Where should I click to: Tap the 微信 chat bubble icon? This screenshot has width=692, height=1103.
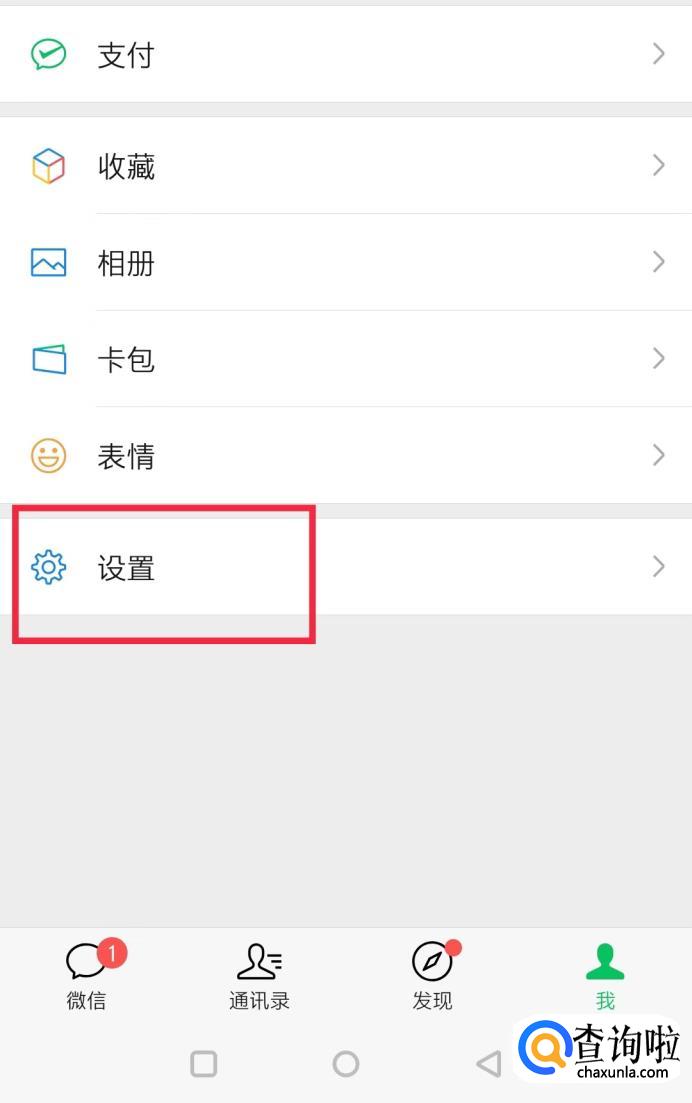(86, 961)
